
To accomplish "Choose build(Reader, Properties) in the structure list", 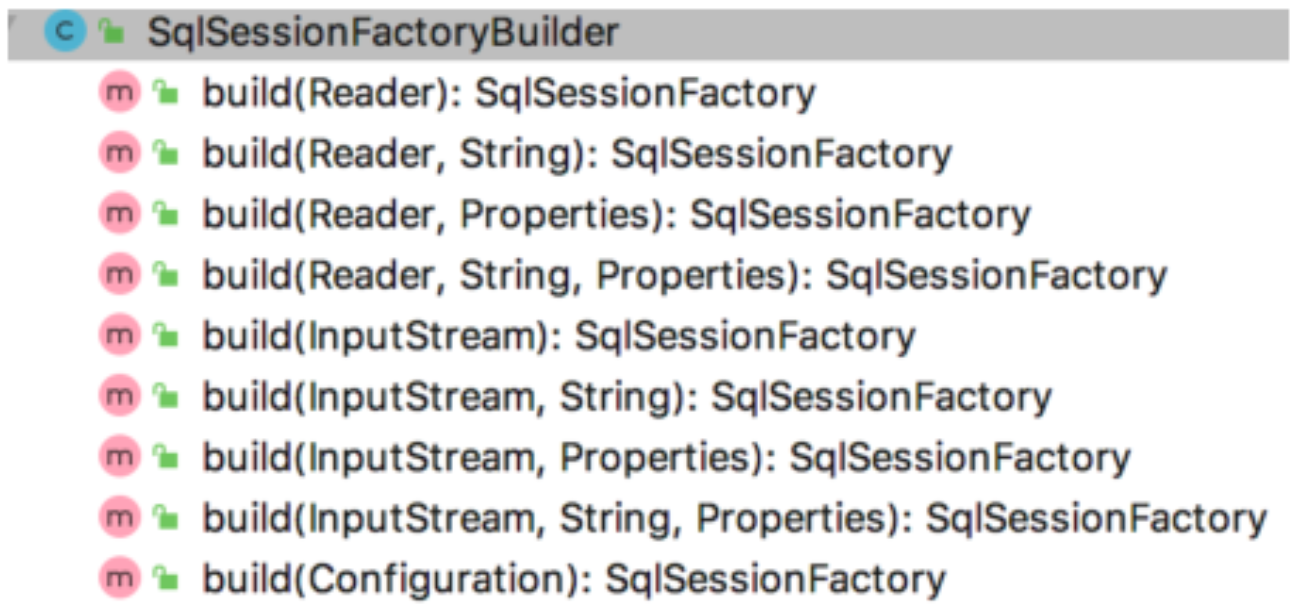I will coord(616,215).
